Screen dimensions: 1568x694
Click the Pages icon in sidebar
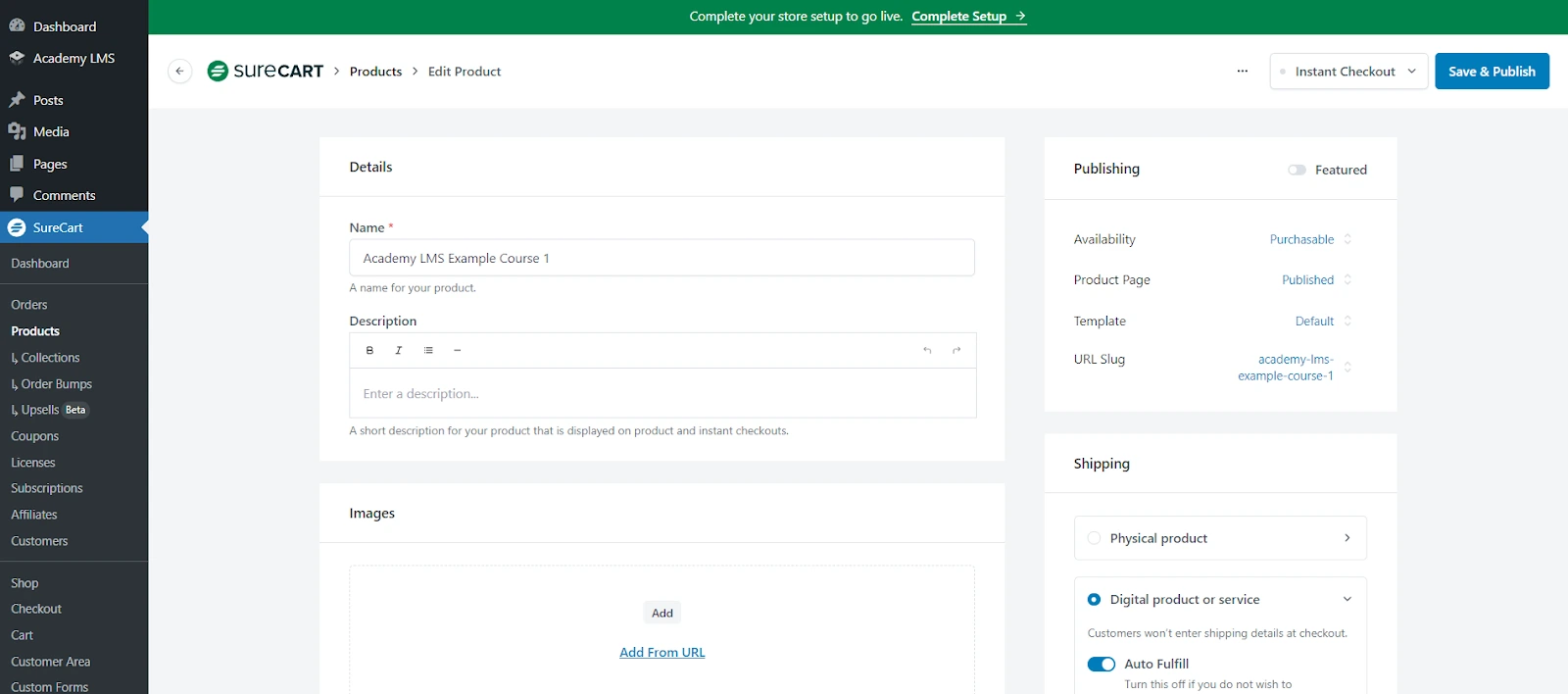(17, 164)
